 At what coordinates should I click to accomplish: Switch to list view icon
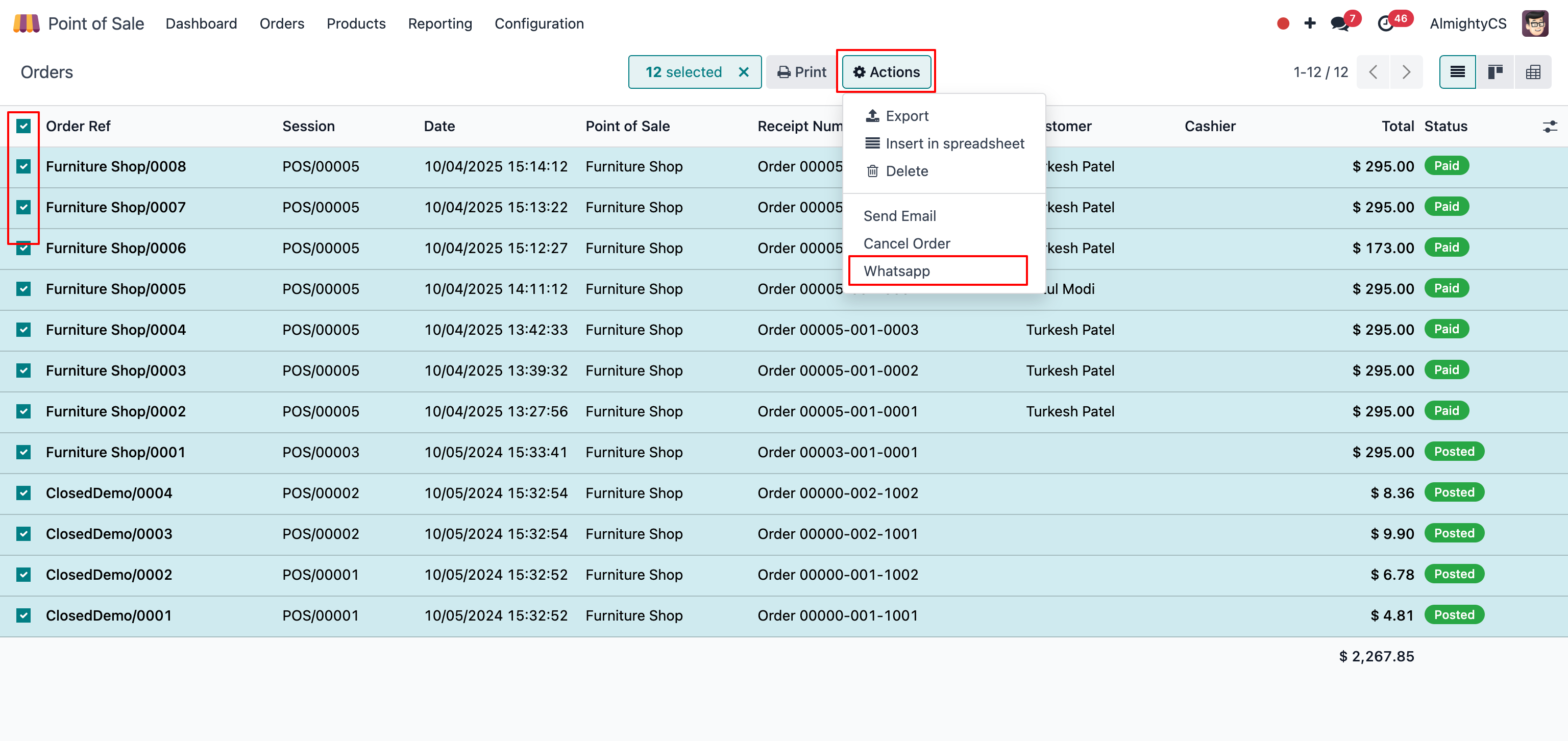tap(1457, 72)
